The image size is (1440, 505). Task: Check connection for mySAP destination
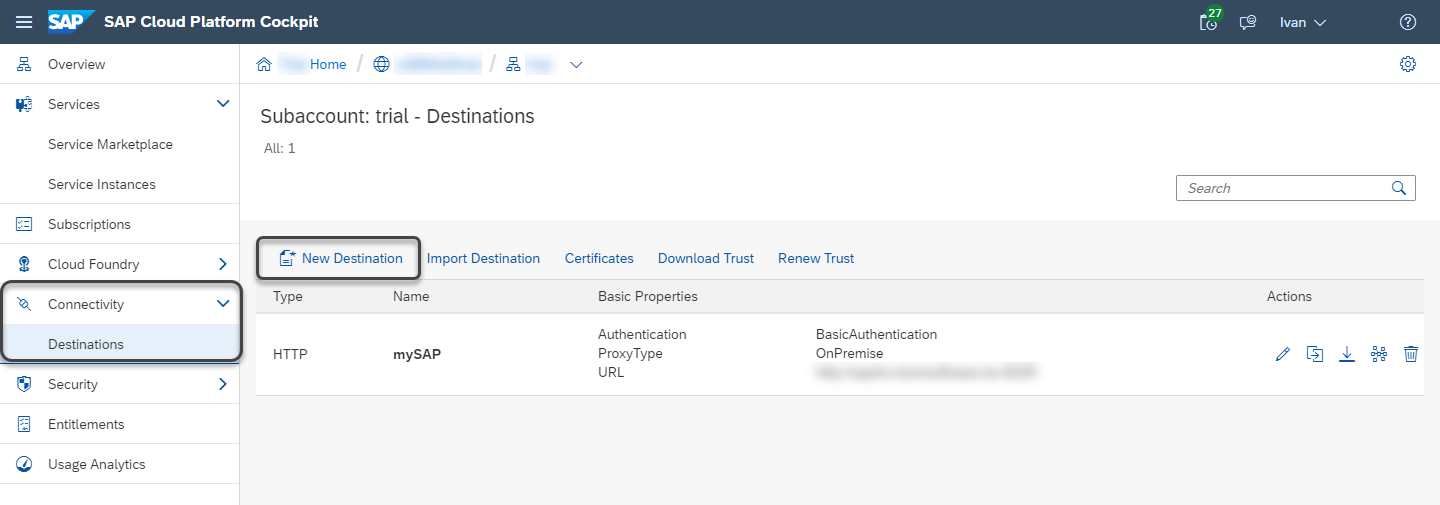tap(1379, 354)
